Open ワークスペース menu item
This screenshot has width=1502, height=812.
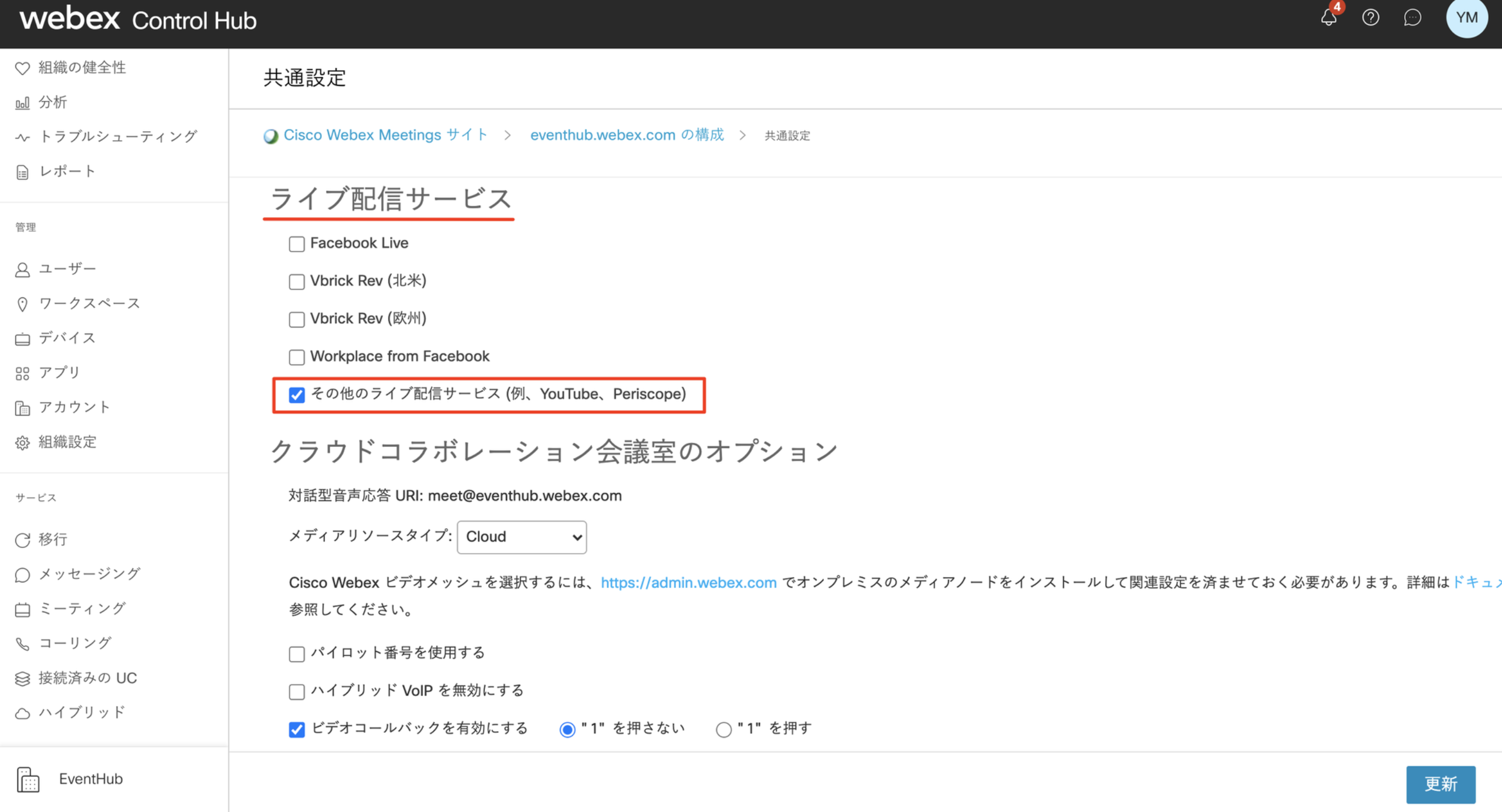[x=89, y=303]
